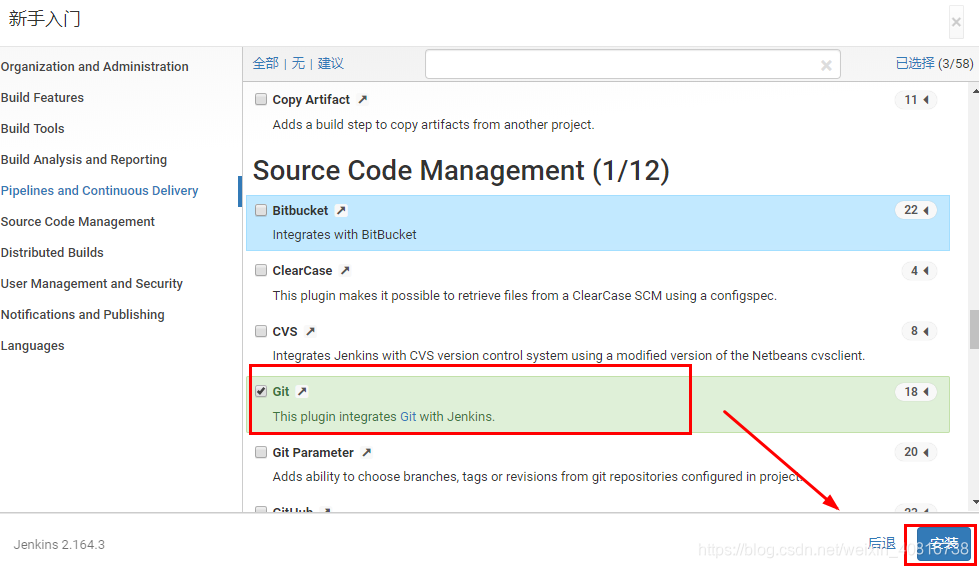The height and width of the screenshot is (568, 979).
Task: Toggle the Copy Artifact checkbox
Action: click(261, 99)
